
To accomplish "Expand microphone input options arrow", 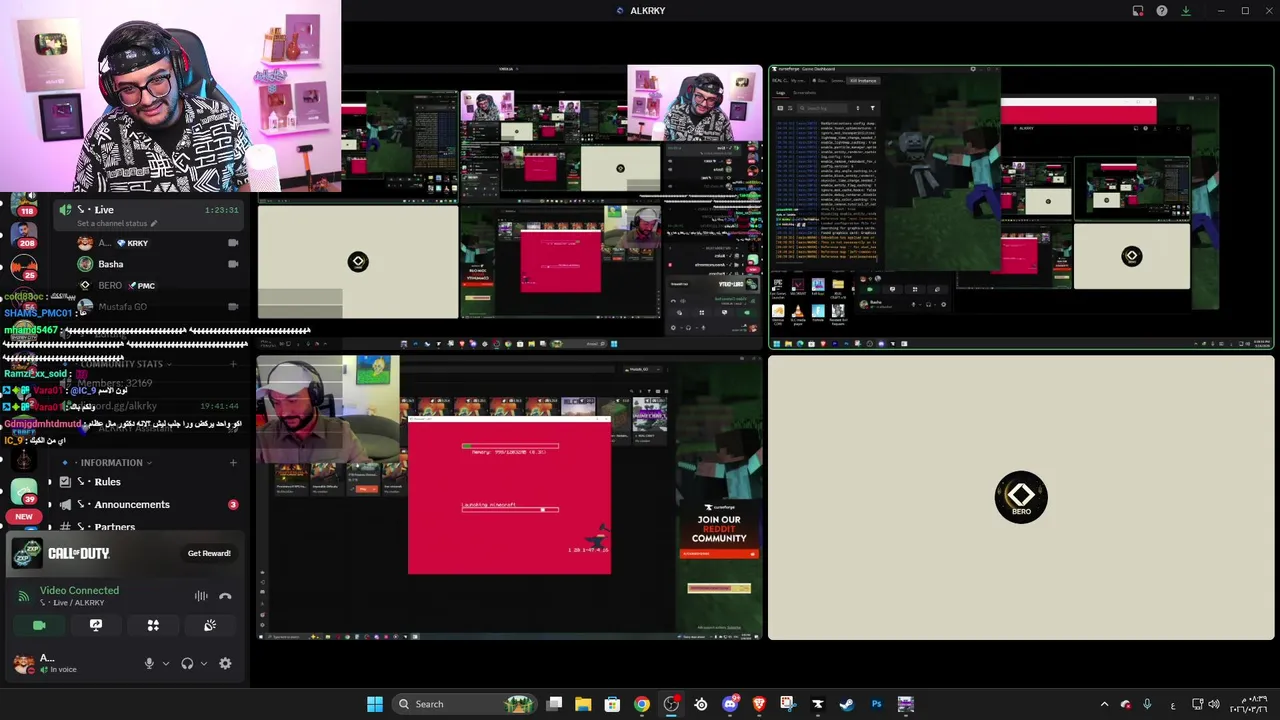I will click(x=166, y=663).
